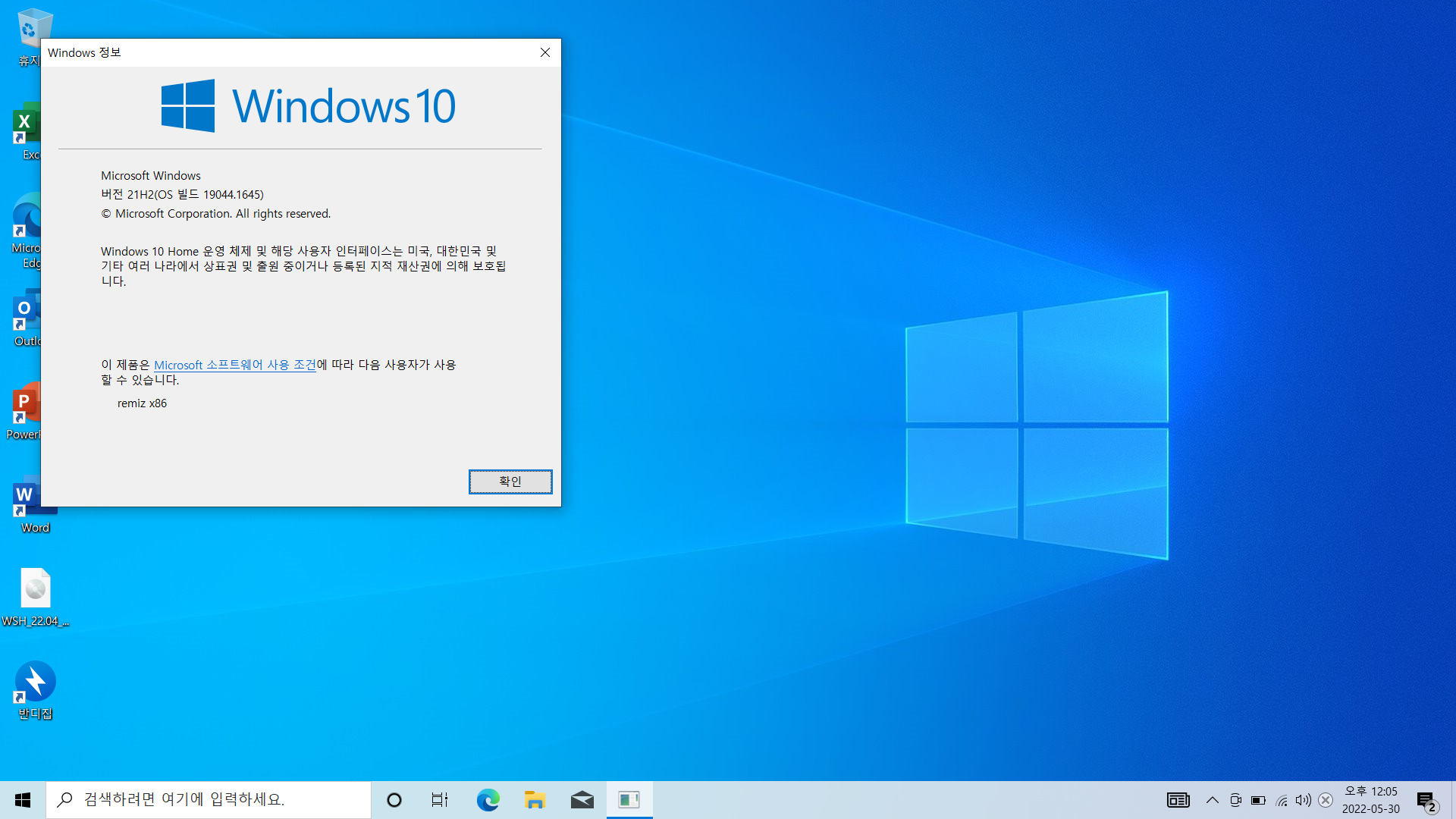
Task: Open the Microsoft 소프트웨어 사용 조건 link
Action: 235,365
